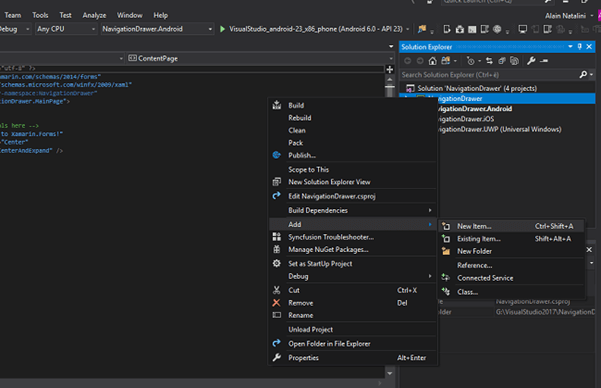Viewport: 601px width, 388px height.
Task: Click the Connected Service icon
Action: pos(446,278)
